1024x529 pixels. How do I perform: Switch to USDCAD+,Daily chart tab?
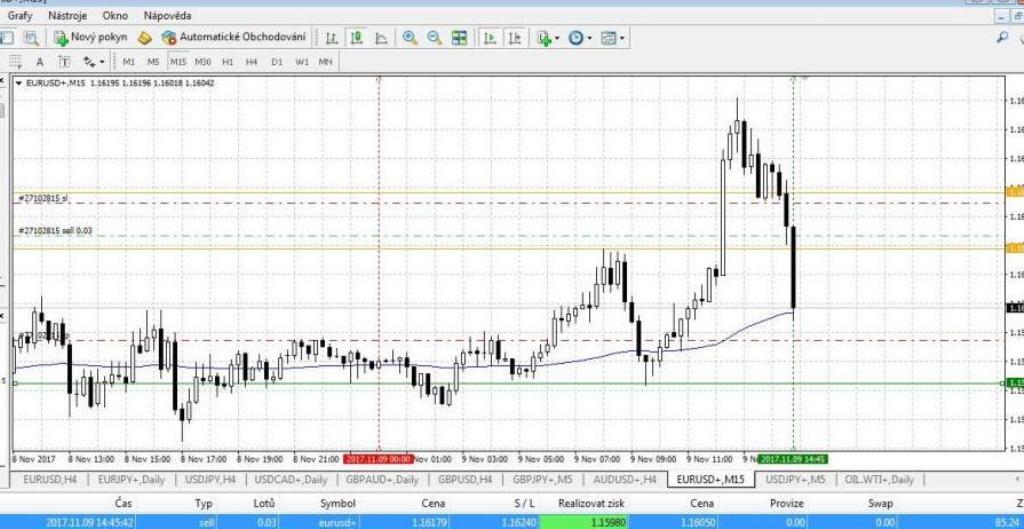[x=291, y=479]
